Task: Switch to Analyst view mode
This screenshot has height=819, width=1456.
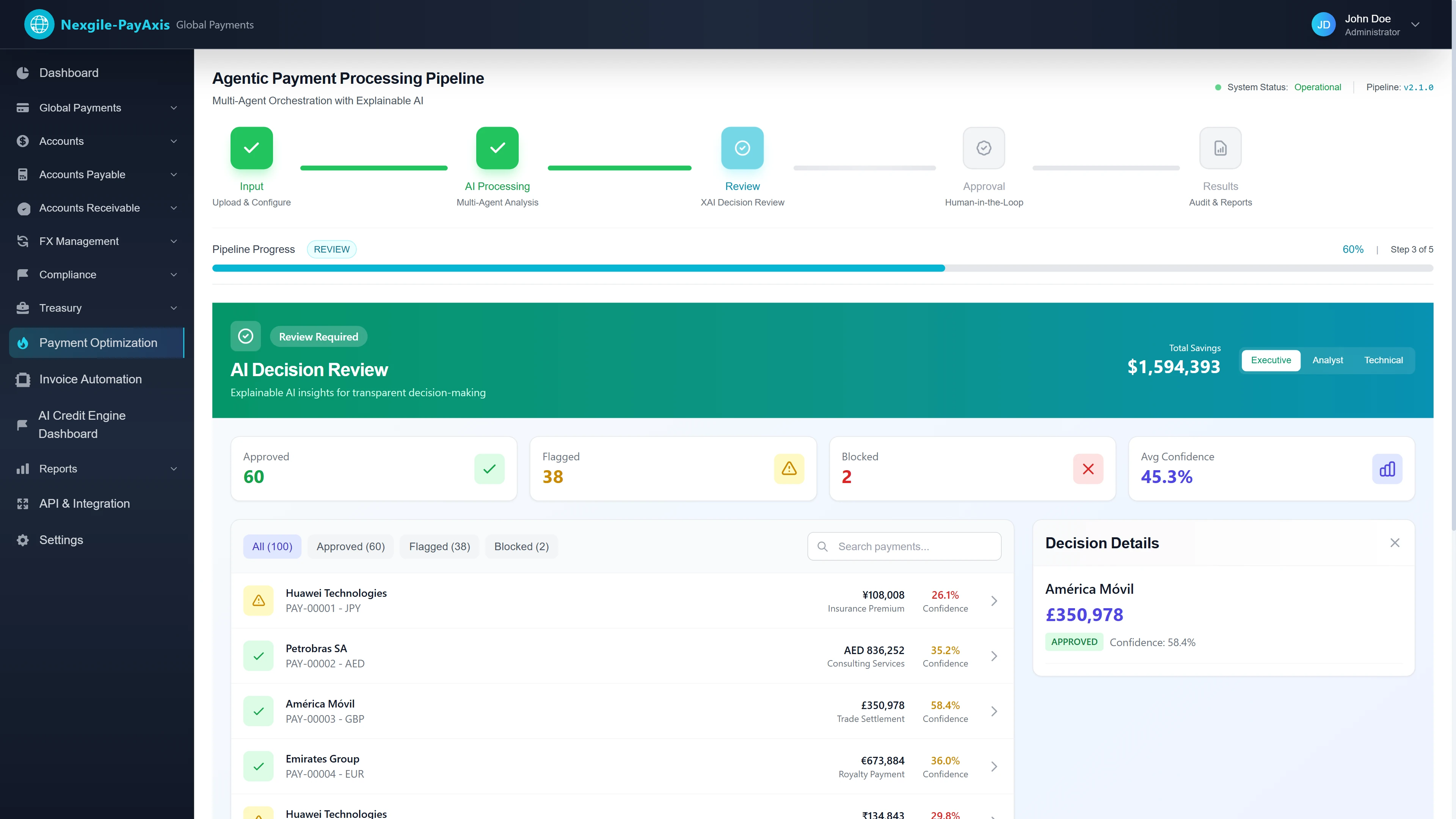Action: (1327, 360)
